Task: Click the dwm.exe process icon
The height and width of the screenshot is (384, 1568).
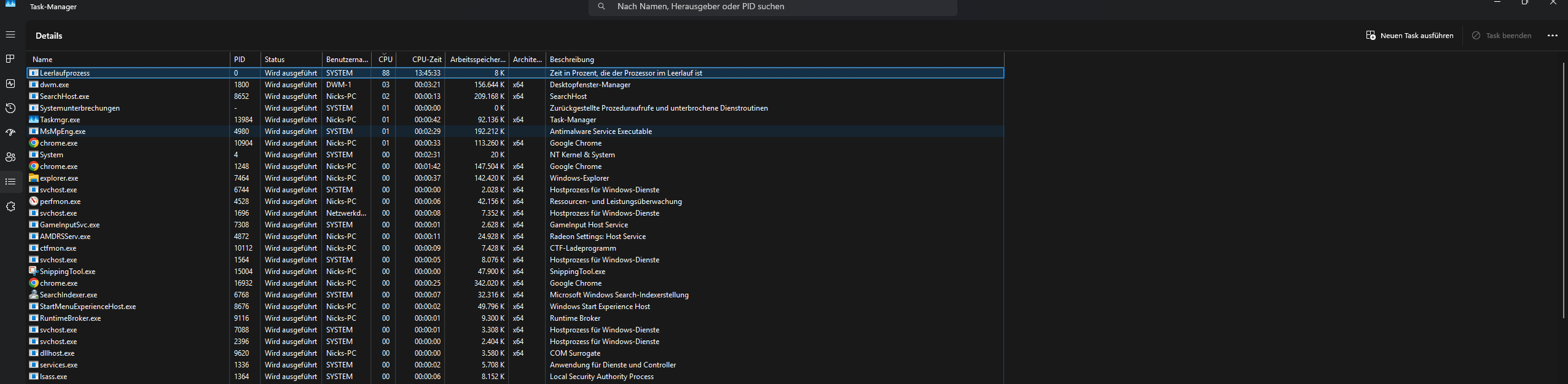Action: click(34, 85)
